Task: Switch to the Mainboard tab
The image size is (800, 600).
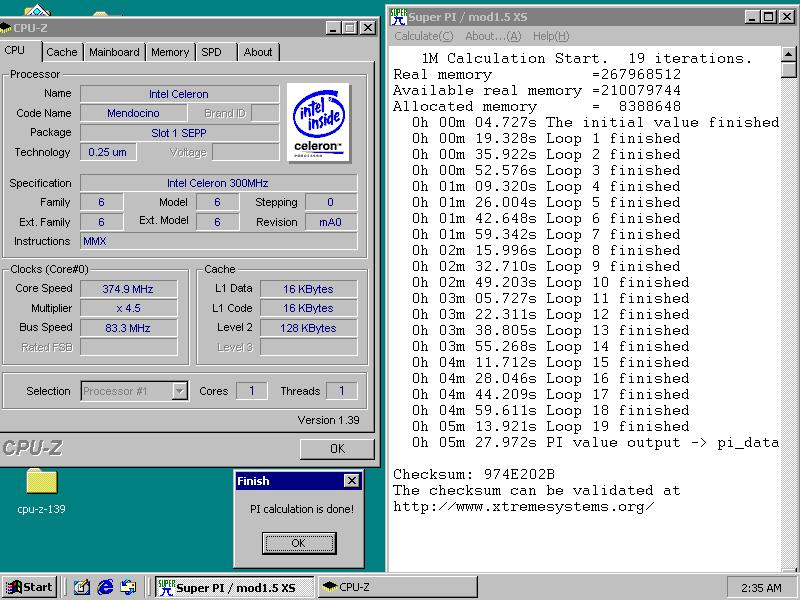Action: click(114, 52)
